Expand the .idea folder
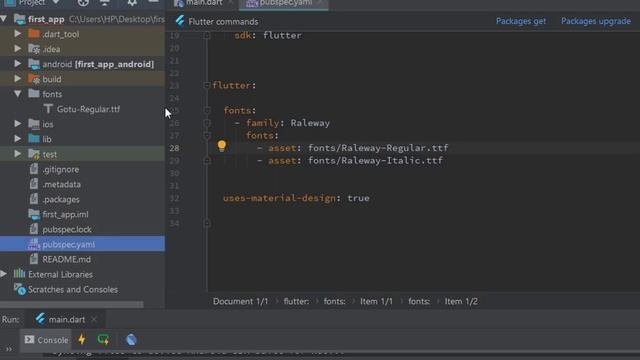640x360 pixels. click(x=18, y=49)
